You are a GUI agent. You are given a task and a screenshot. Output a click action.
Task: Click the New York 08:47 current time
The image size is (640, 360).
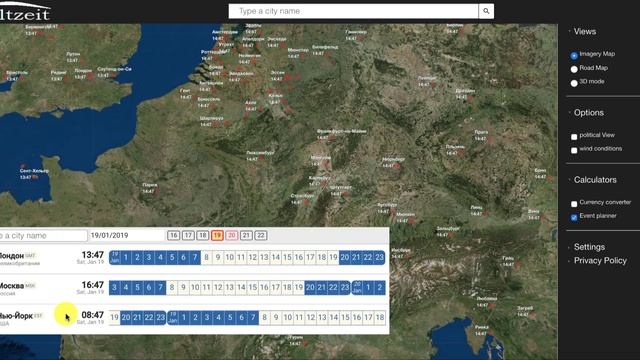[x=93, y=315]
